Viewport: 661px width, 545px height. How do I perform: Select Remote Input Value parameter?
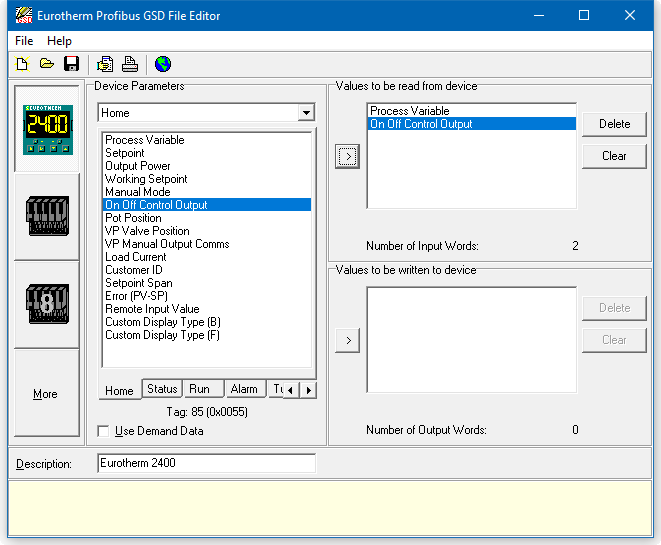tap(207, 309)
